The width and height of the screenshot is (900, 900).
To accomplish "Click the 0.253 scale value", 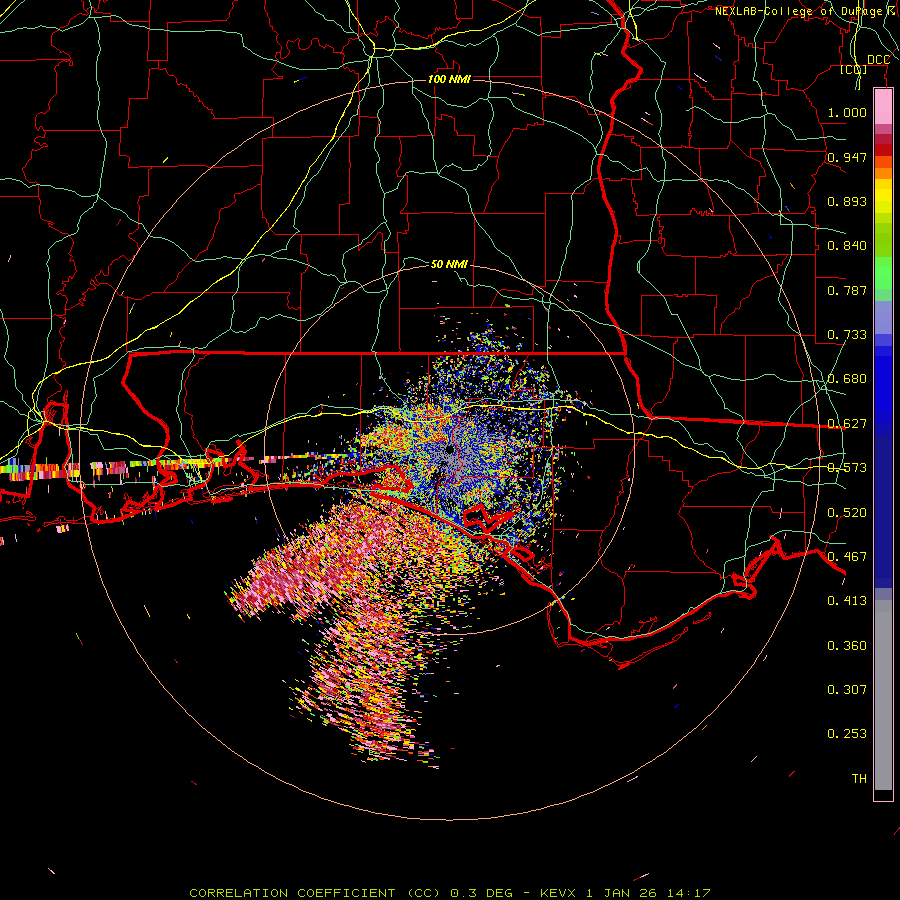I will (847, 734).
